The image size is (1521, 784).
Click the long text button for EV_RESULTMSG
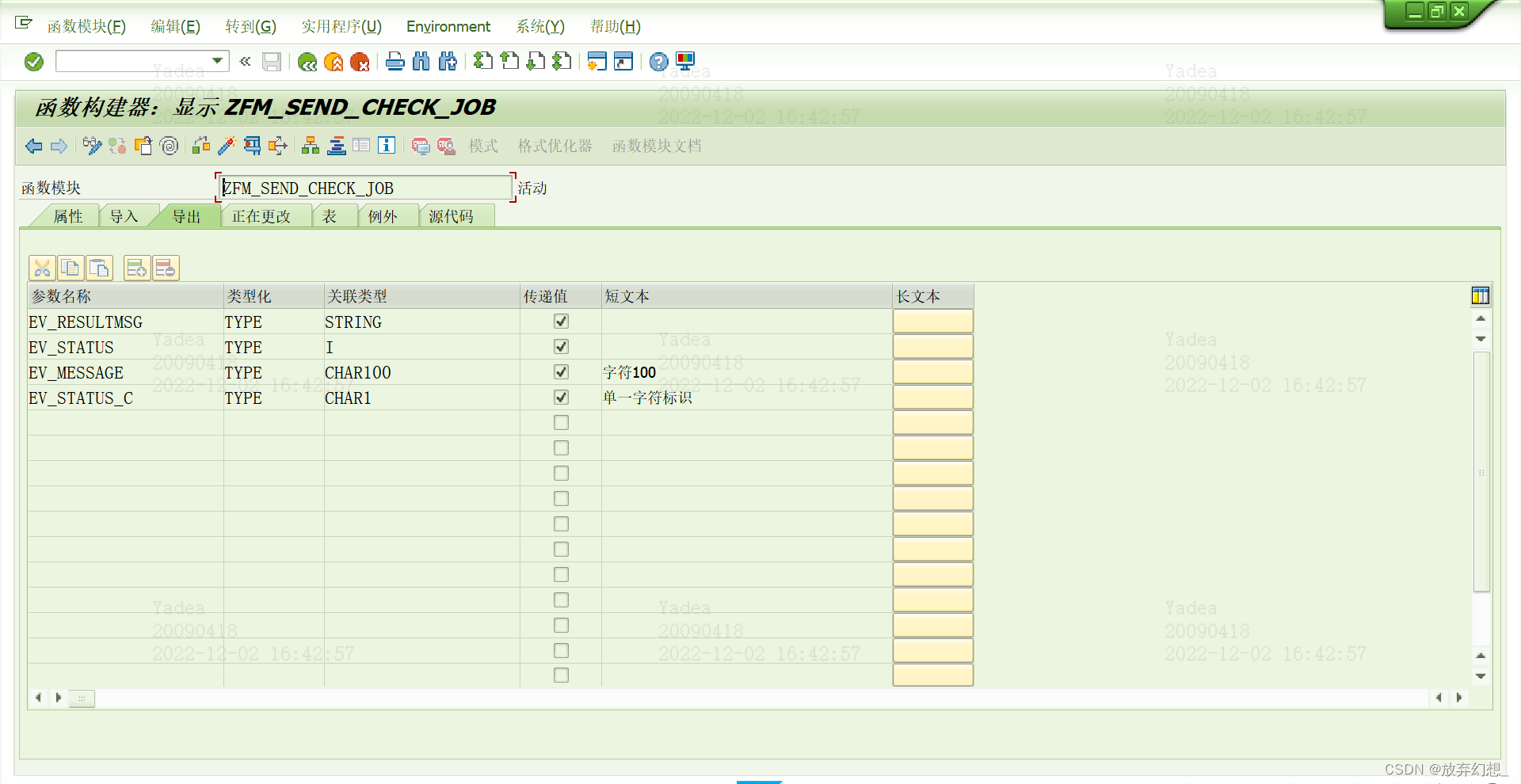pos(932,322)
